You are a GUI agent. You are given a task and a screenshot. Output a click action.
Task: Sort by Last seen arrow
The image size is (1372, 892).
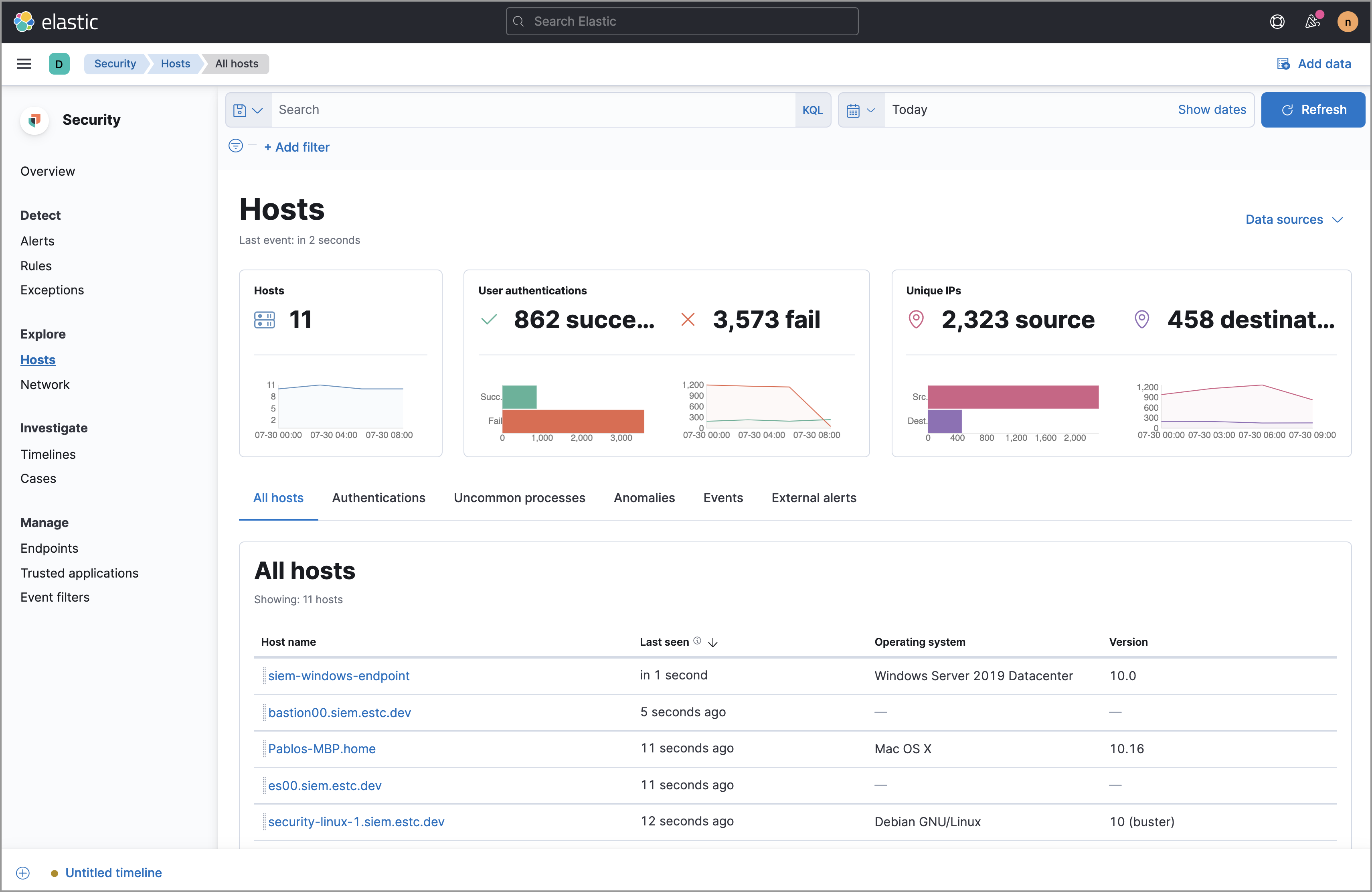point(713,643)
